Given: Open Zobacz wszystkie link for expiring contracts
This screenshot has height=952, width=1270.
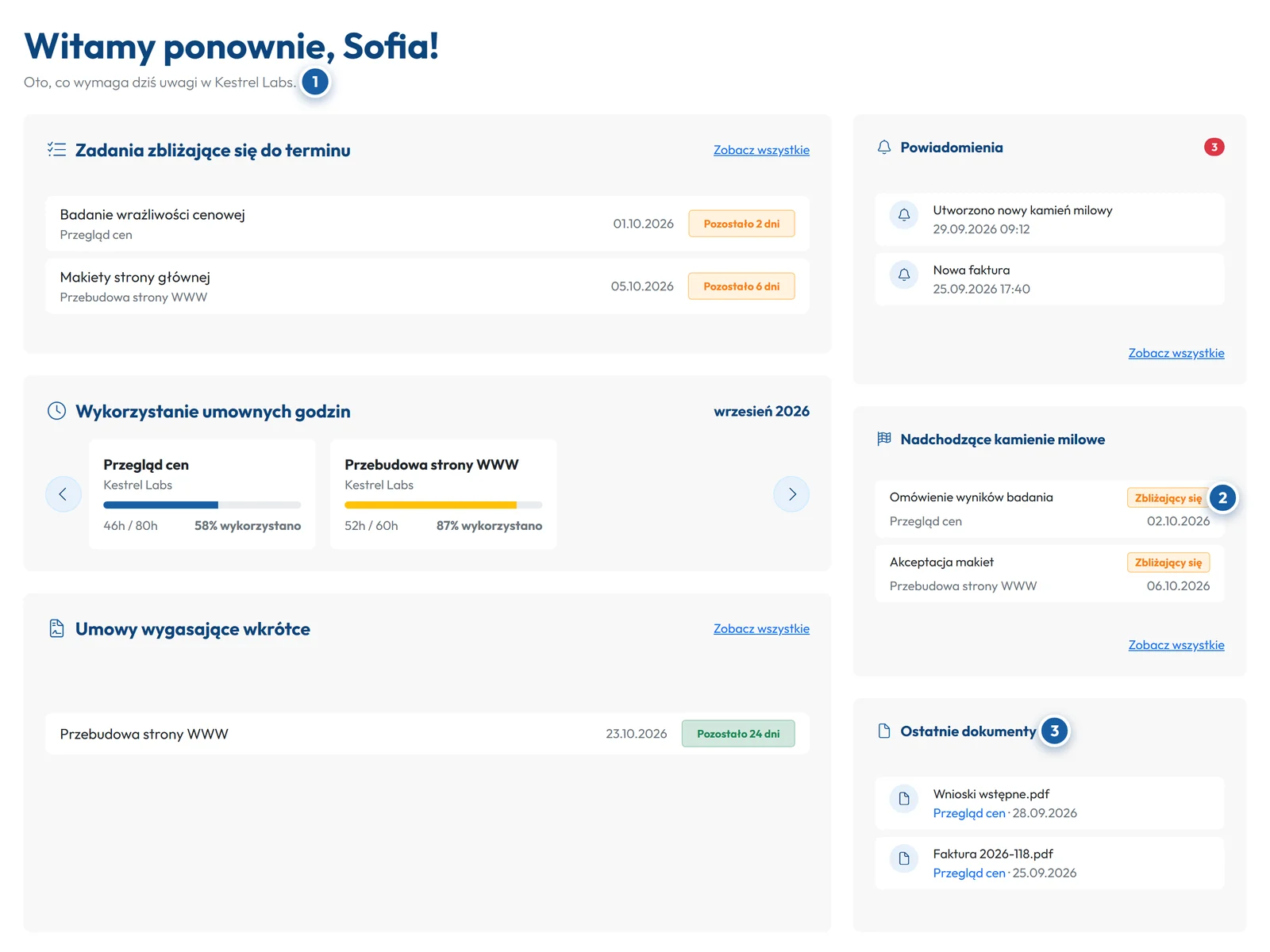Looking at the screenshot, I should click(761, 628).
